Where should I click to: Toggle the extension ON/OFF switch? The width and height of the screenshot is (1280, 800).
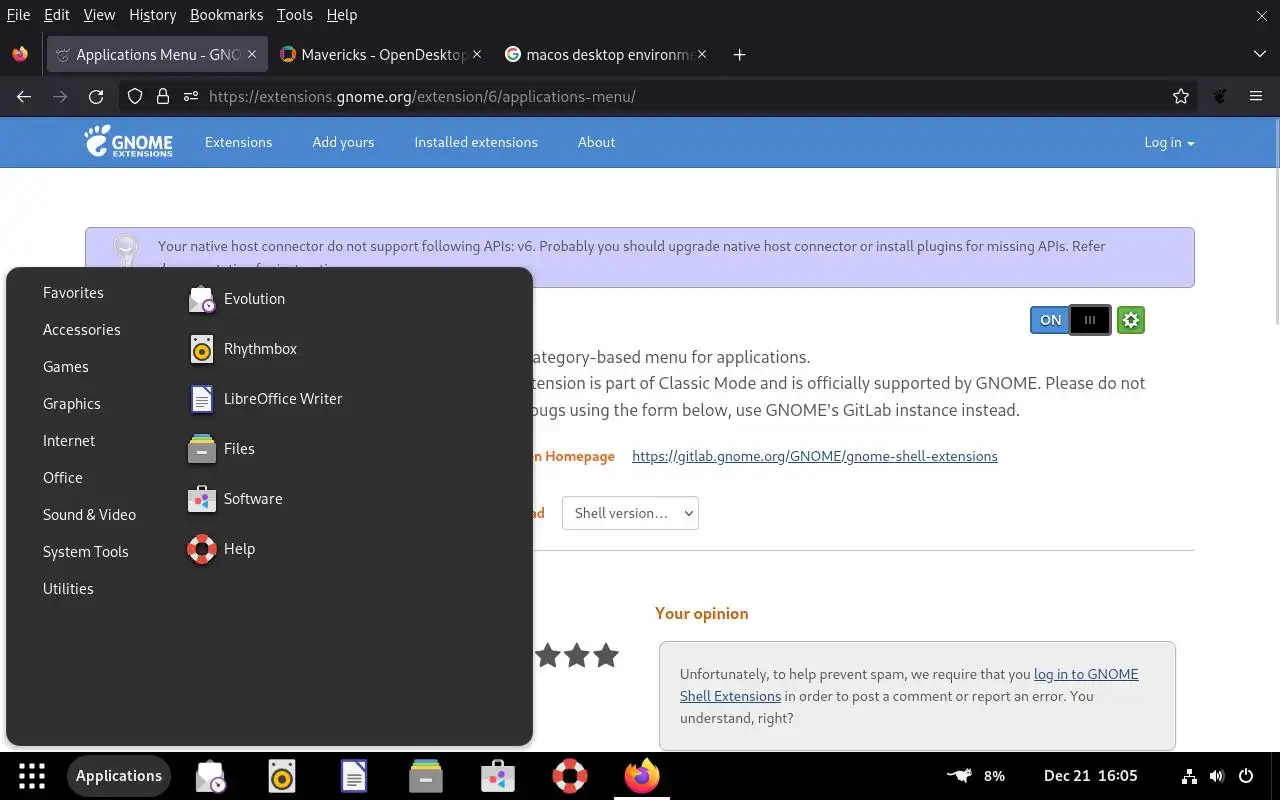click(1070, 320)
